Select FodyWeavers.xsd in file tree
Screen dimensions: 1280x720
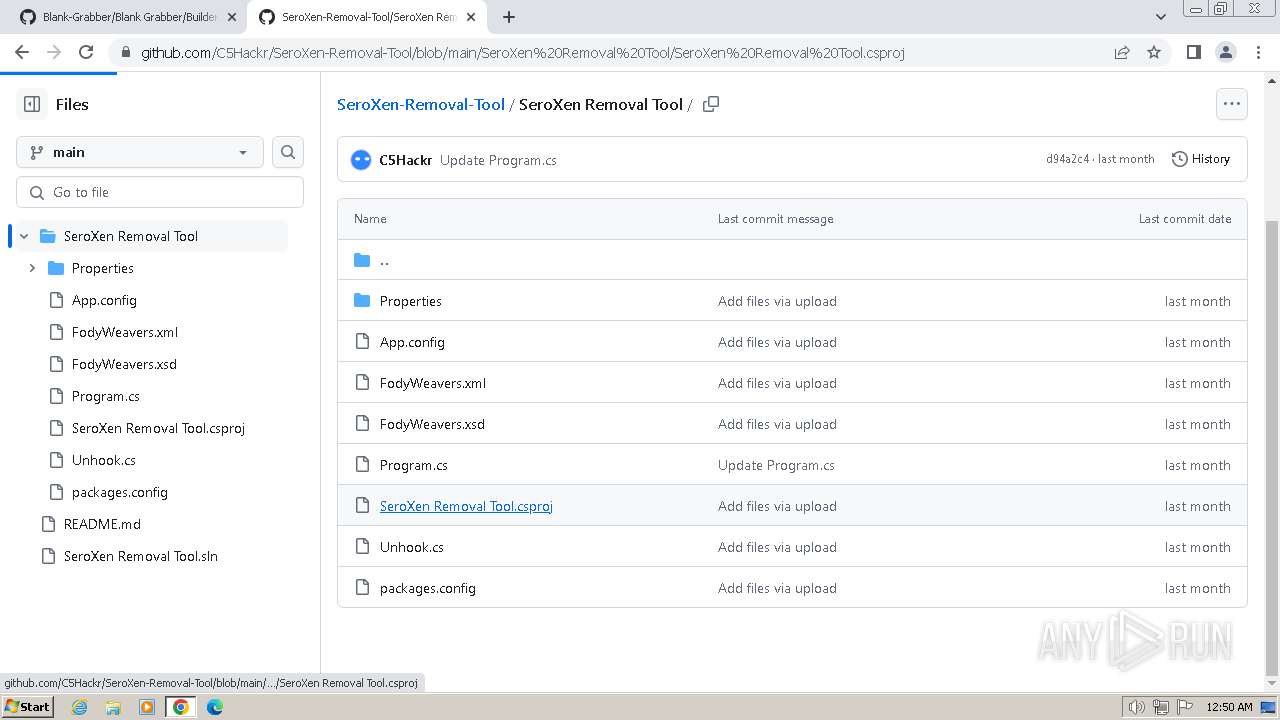(124, 364)
